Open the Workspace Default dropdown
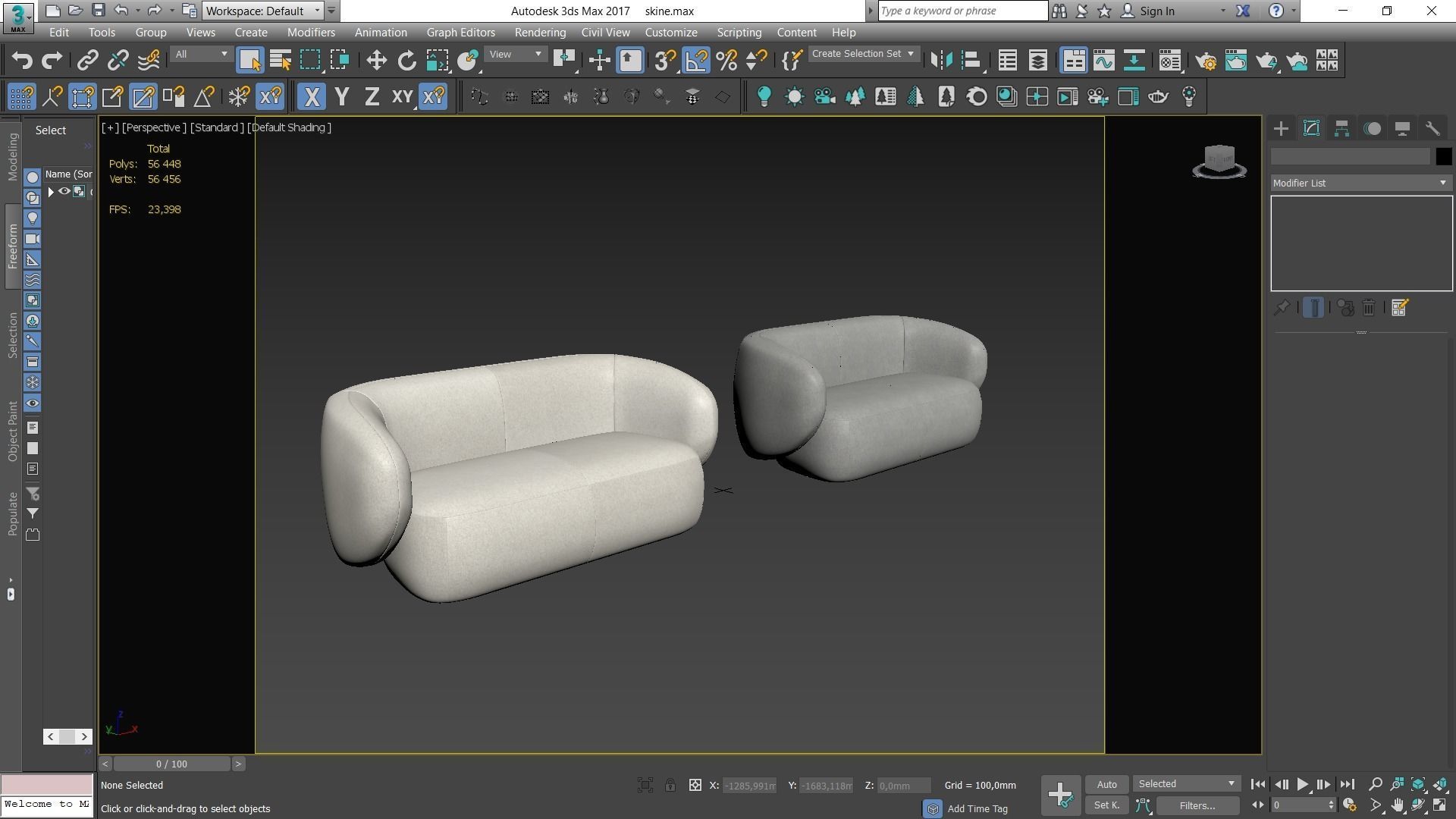 pyautogui.click(x=262, y=11)
